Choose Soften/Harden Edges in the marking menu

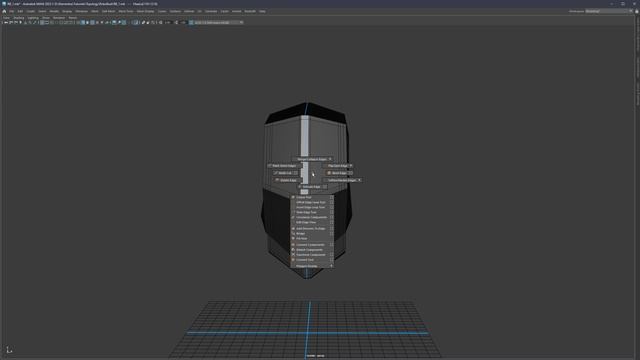pyautogui.click(x=343, y=180)
